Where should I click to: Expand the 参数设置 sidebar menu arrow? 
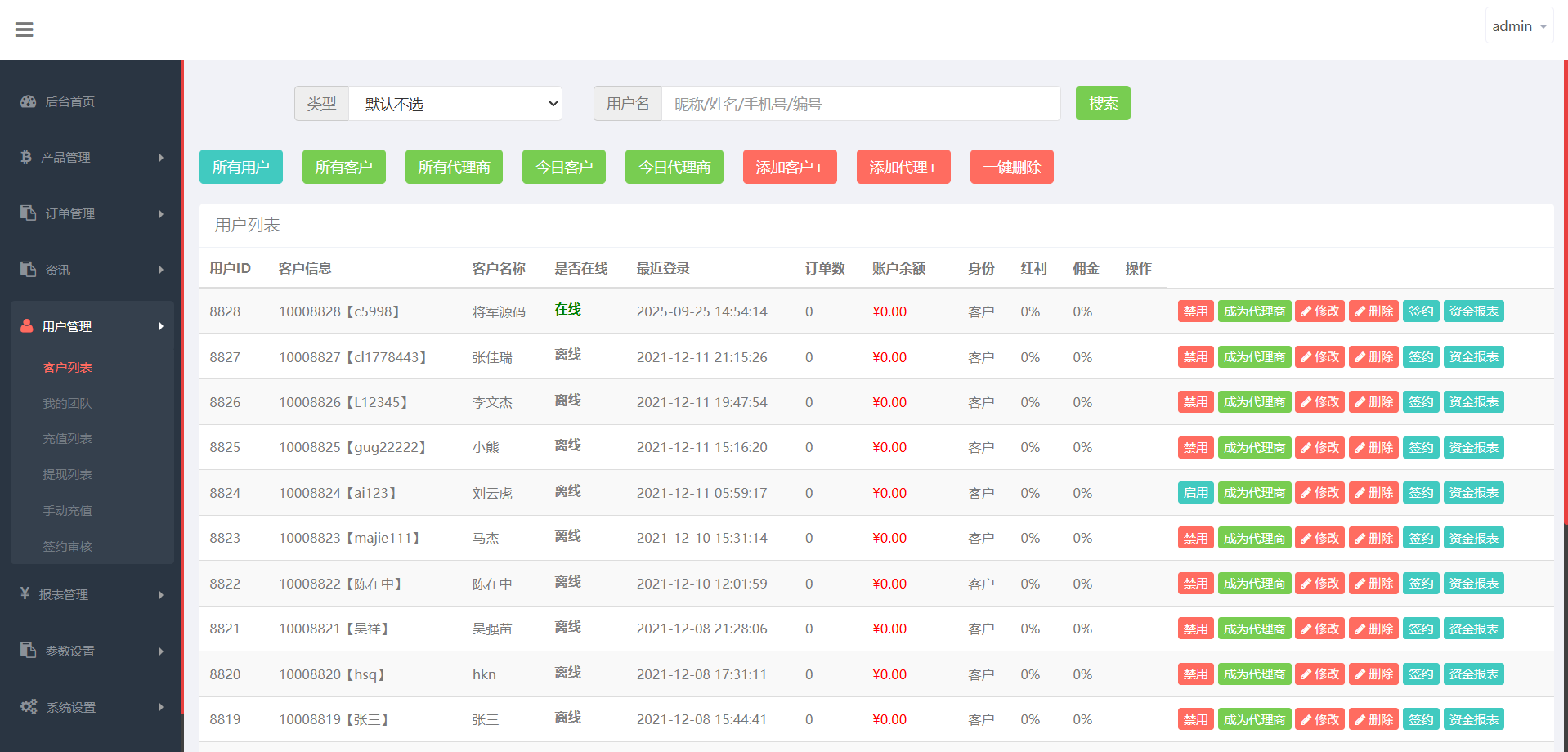(x=161, y=651)
